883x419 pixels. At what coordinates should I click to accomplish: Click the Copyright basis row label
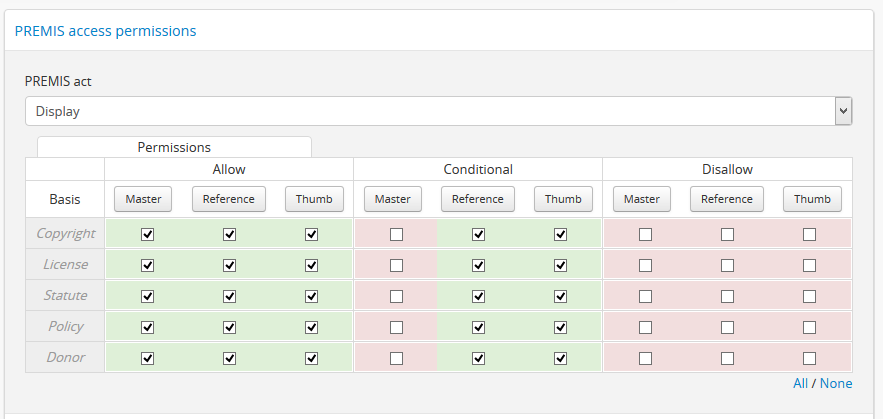65,234
